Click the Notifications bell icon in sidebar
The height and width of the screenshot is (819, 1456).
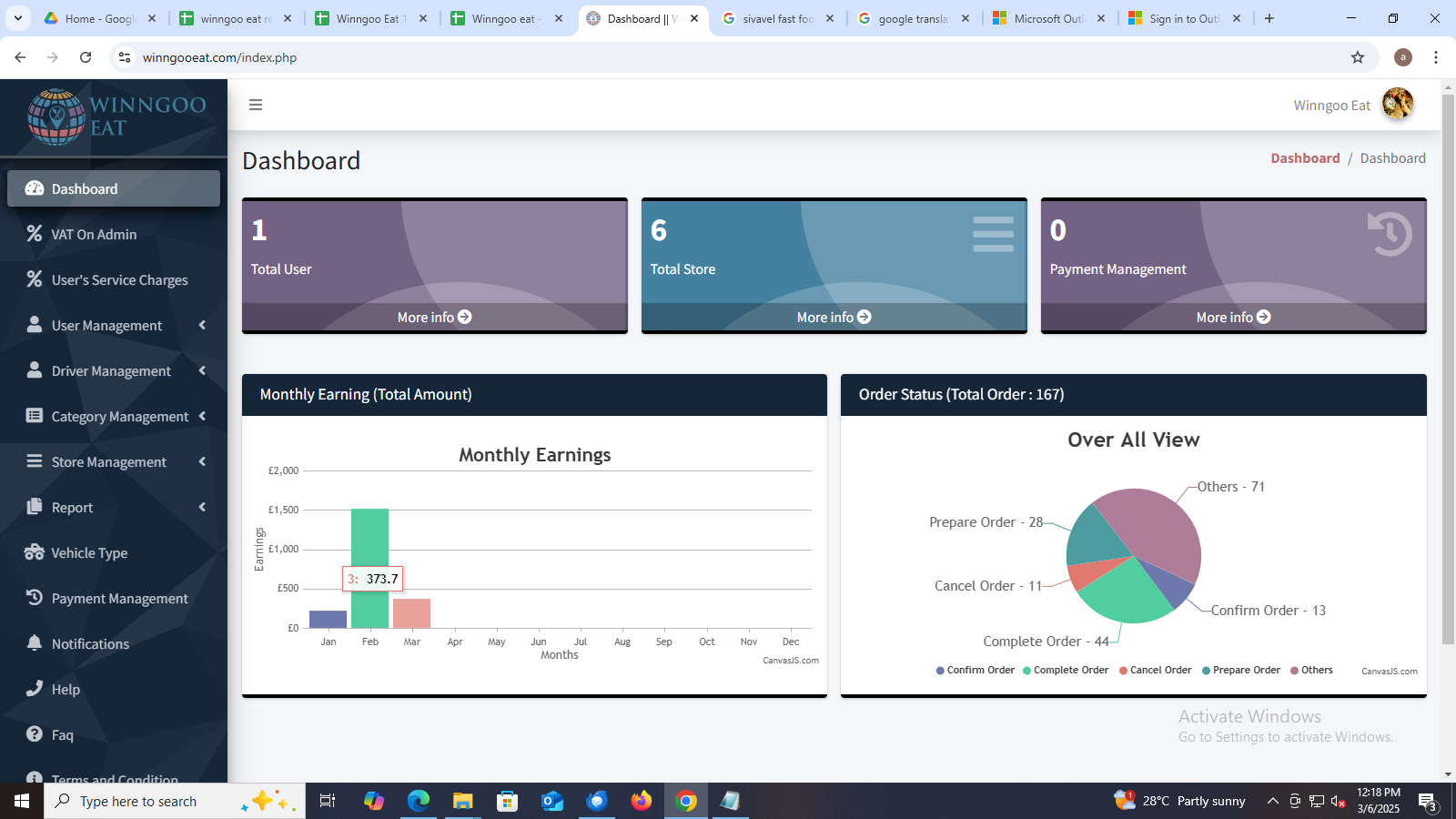(x=35, y=643)
